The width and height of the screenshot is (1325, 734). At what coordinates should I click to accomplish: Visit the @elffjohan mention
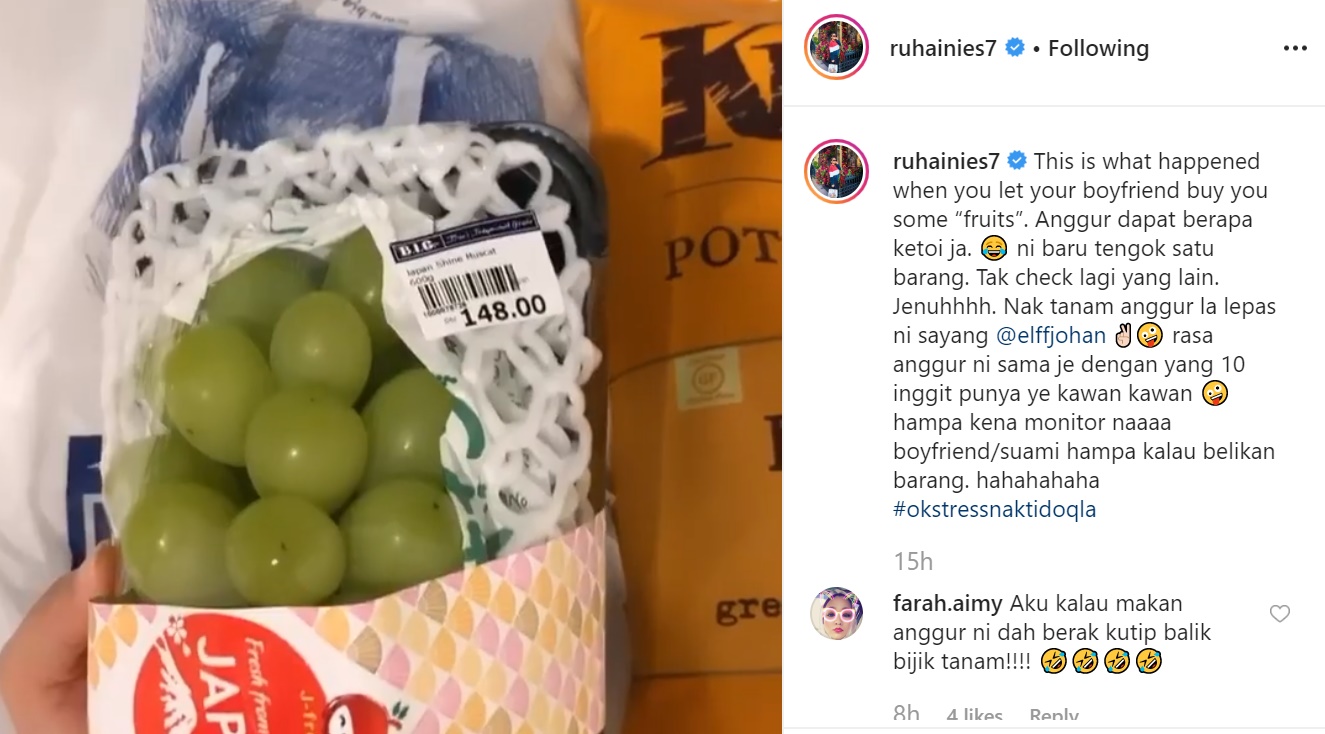point(1050,335)
